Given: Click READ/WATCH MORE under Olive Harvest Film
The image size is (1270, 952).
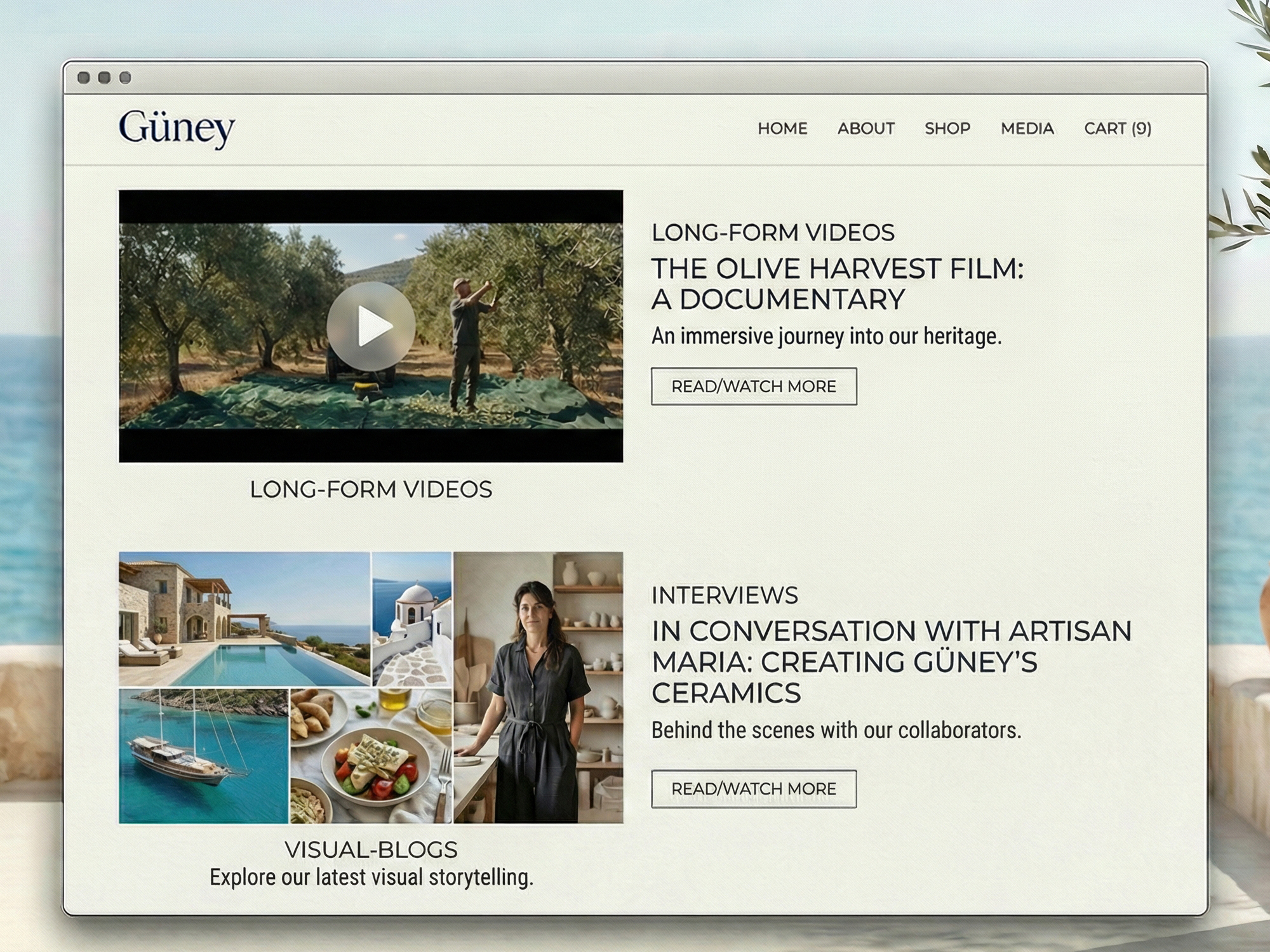Looking at the screenshot, I should 754,387.
